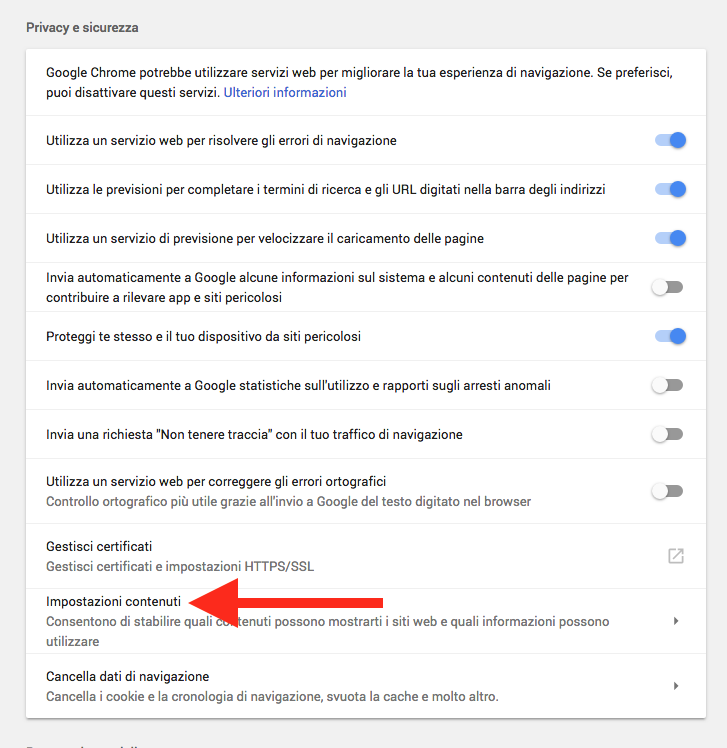
Task: Expand Cancella dati di navigazione arrow
Action: coord(675,686)
